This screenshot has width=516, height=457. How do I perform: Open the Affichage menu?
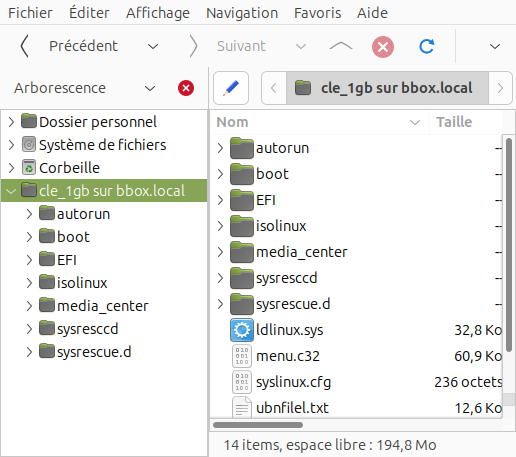[158, 13]
